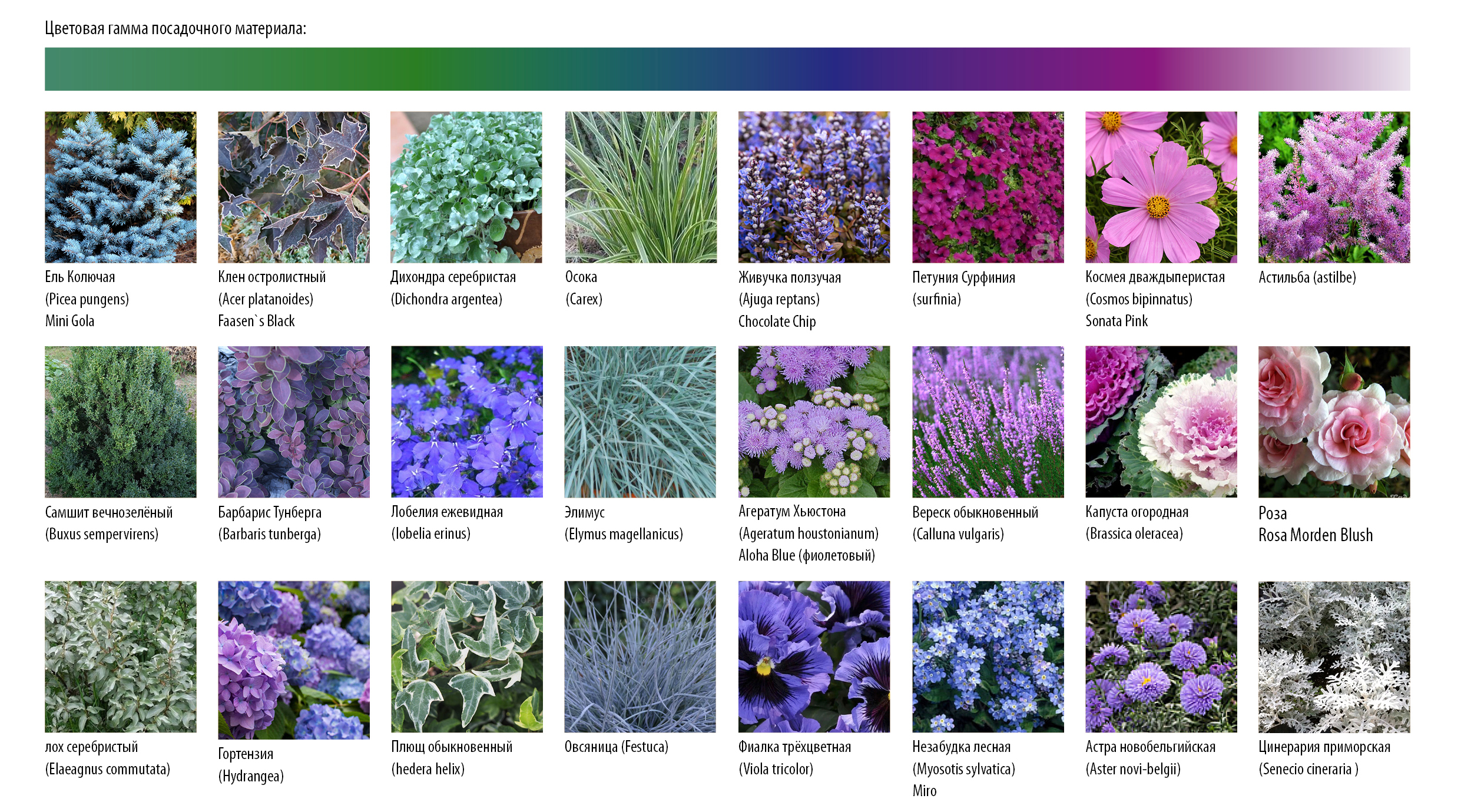Viewport: 1461px width, 812px height.
Task: Click the blue Lobelia erinus photo
Action: [467, 422]
